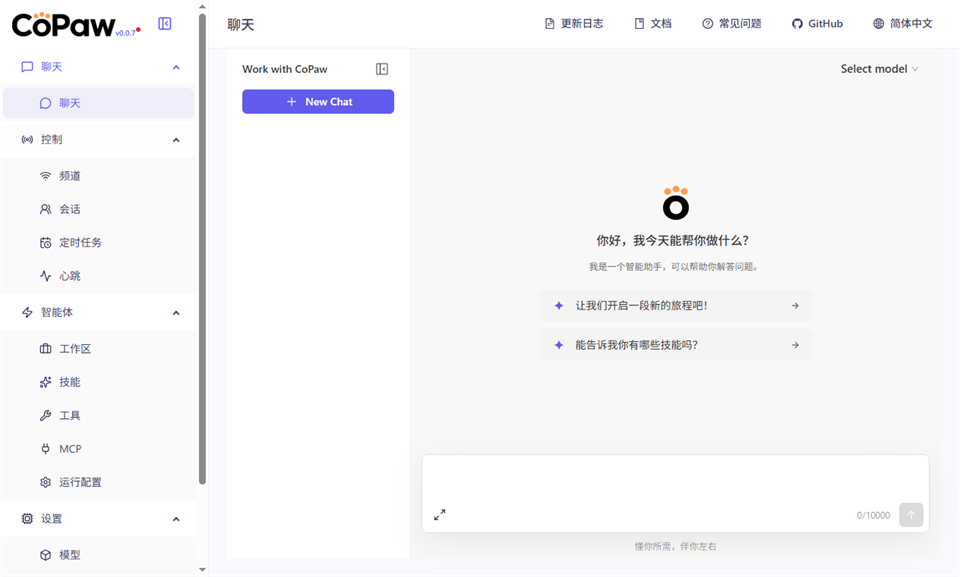This screenshot has width=960, height=577.
Task: Click the 控制 broadcast icon
Action: click(x=27, y=140)
